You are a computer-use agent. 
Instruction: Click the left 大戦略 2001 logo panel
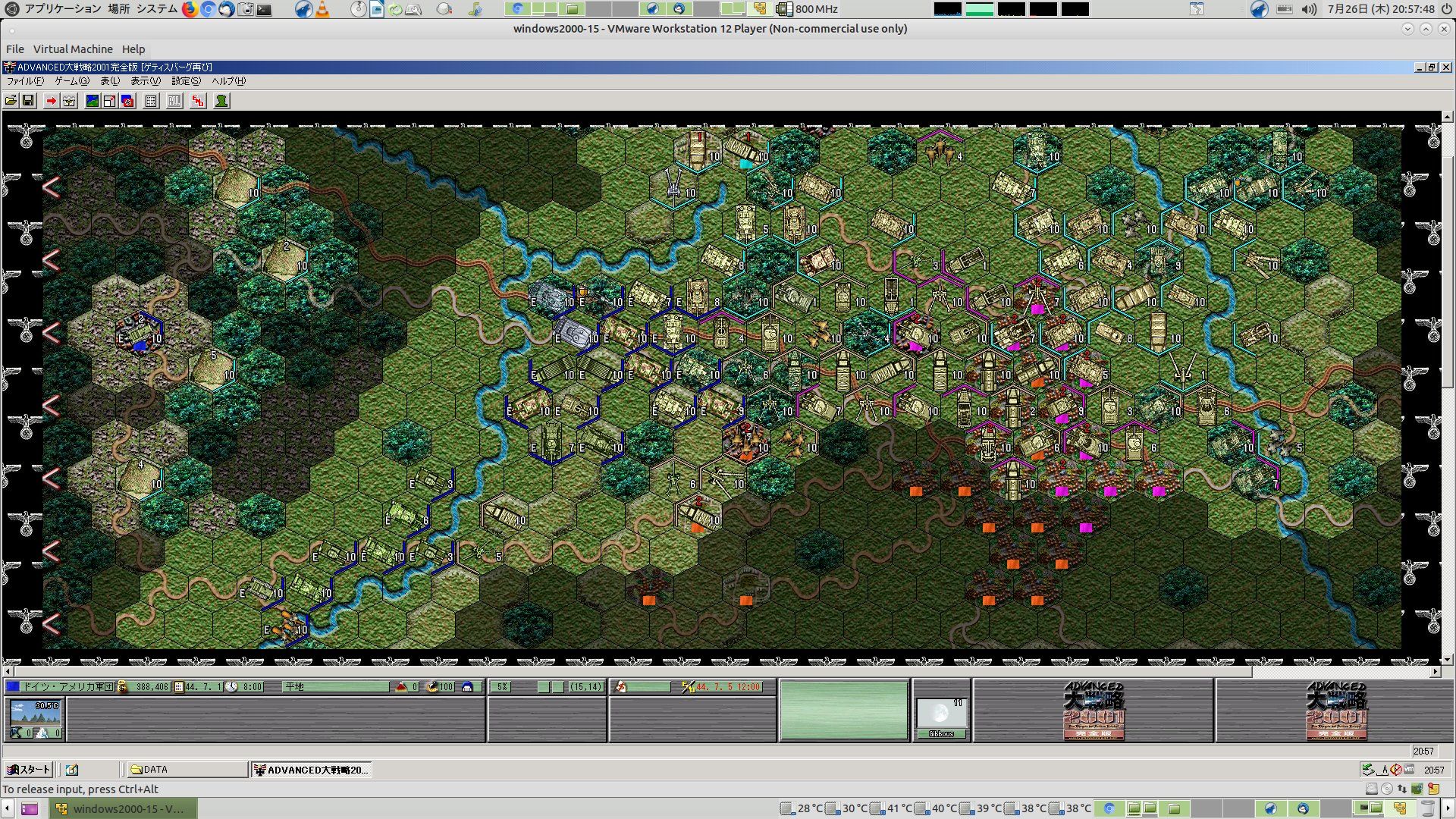point(1094,711)
